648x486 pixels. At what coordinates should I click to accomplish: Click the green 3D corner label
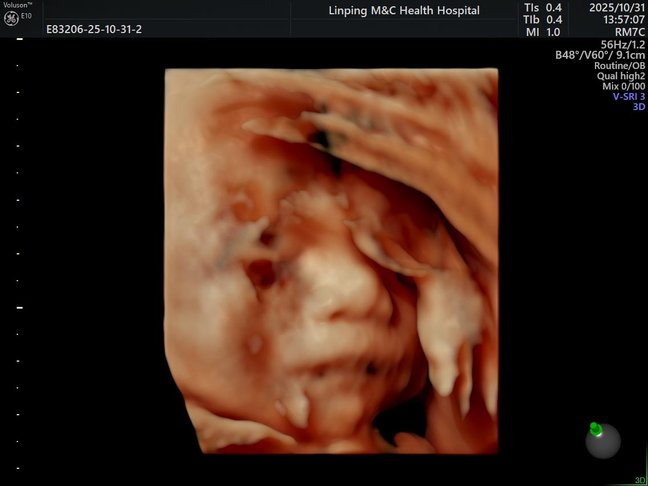click(x=640, y=480)
